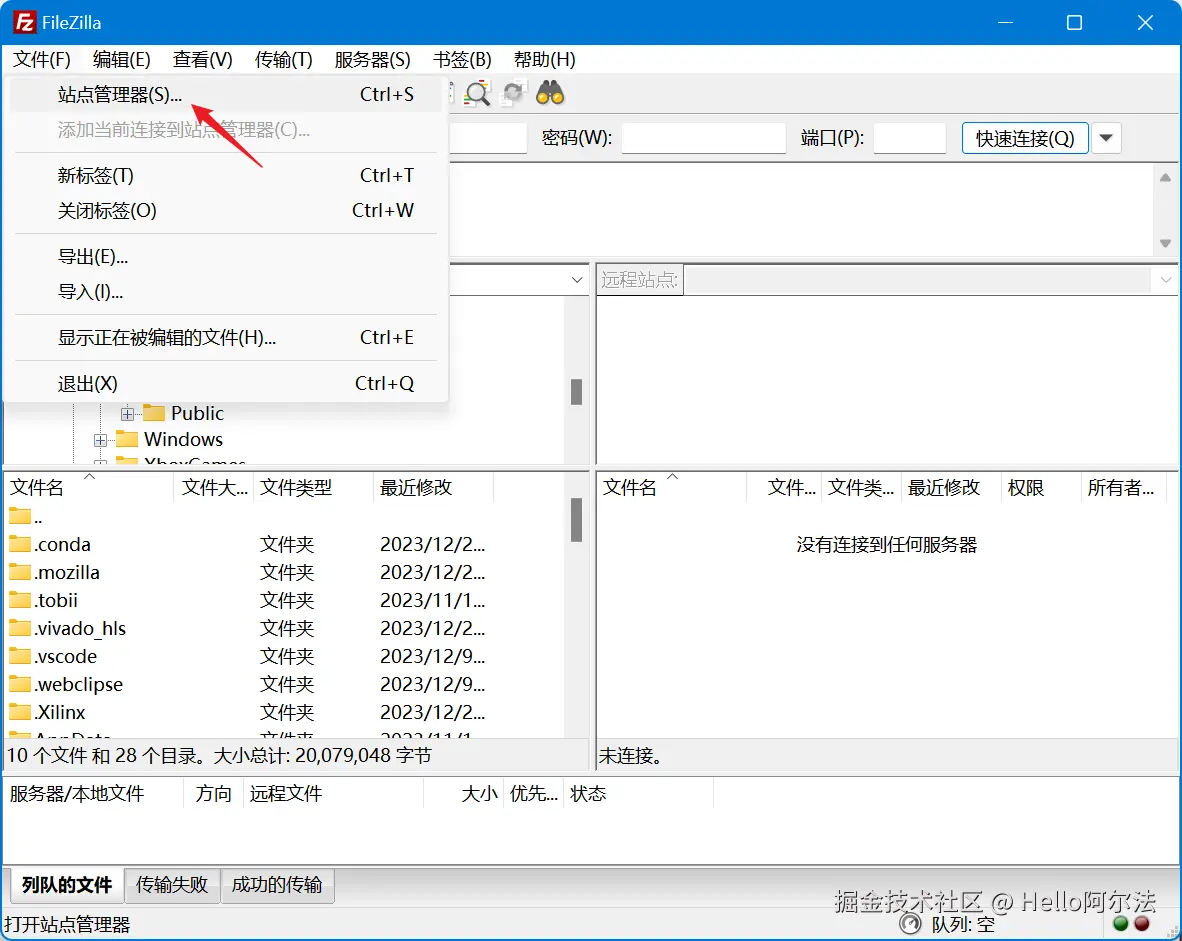
Task: Choose 导出(E)... menu entry
Action: click(226, 257)
